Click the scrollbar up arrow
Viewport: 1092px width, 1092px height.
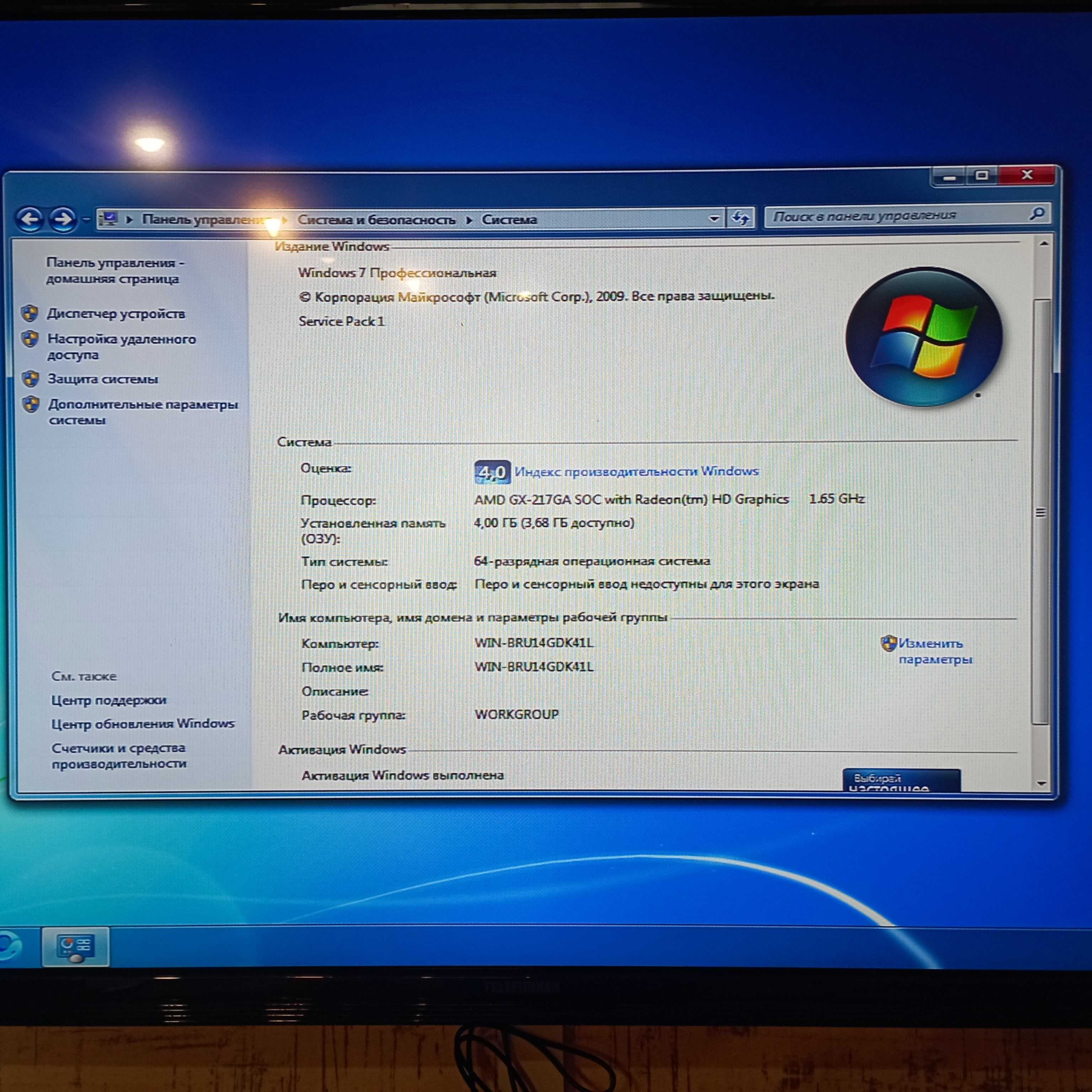pos(1043,243)
